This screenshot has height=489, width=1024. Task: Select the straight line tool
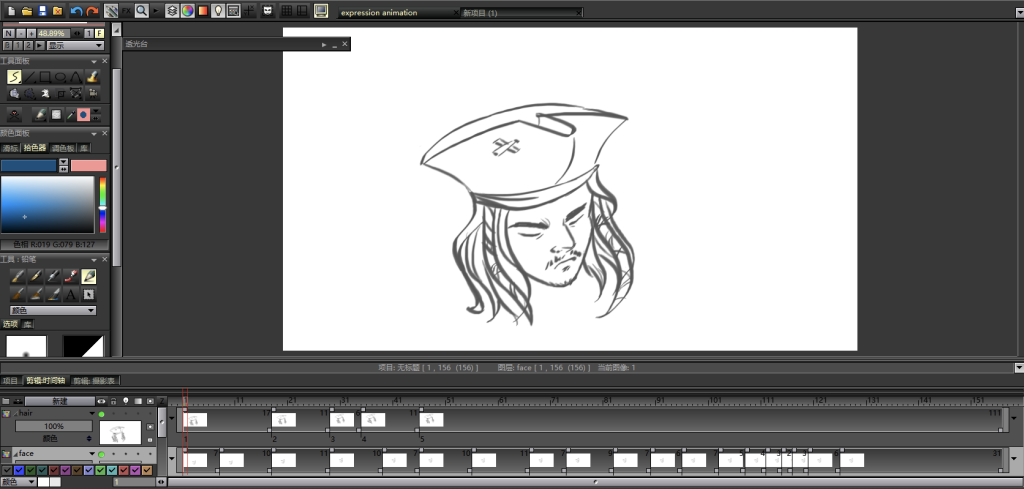(29, 77)
